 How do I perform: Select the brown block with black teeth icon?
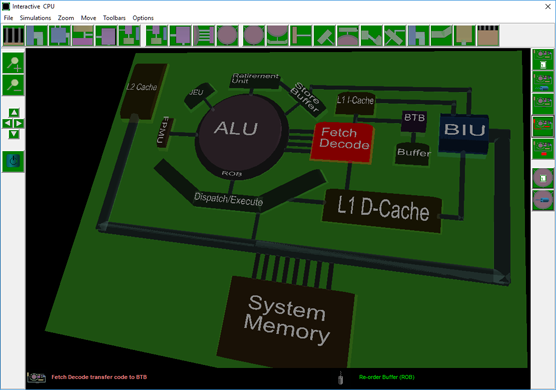coord(488,35)
